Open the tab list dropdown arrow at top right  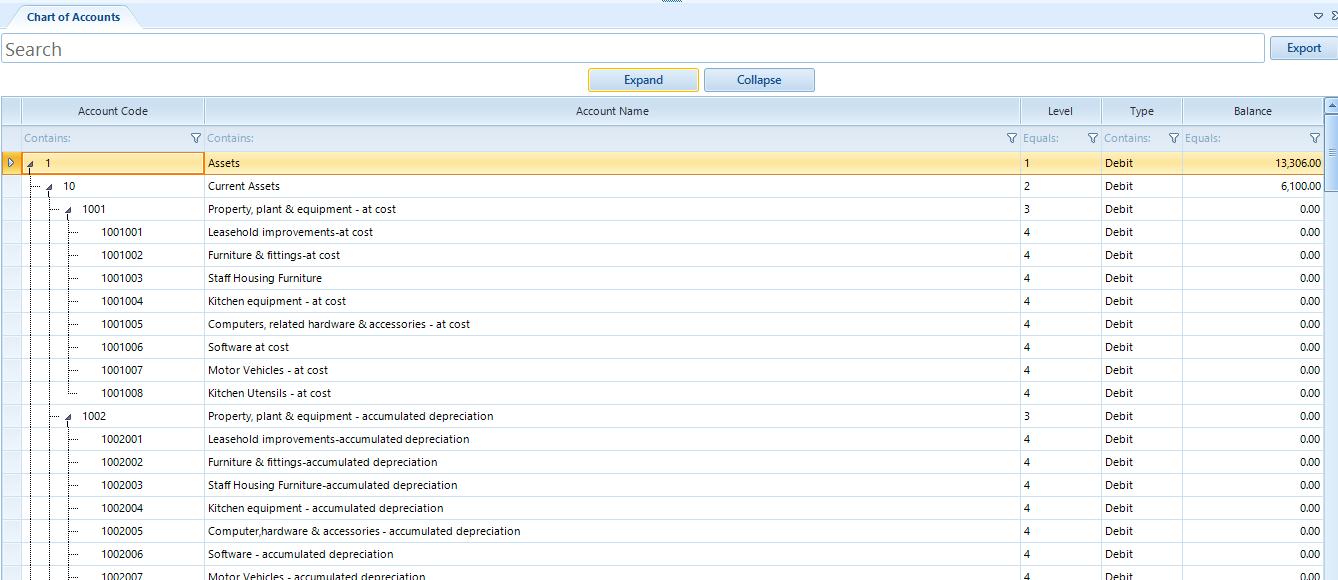pos(1318,16)
